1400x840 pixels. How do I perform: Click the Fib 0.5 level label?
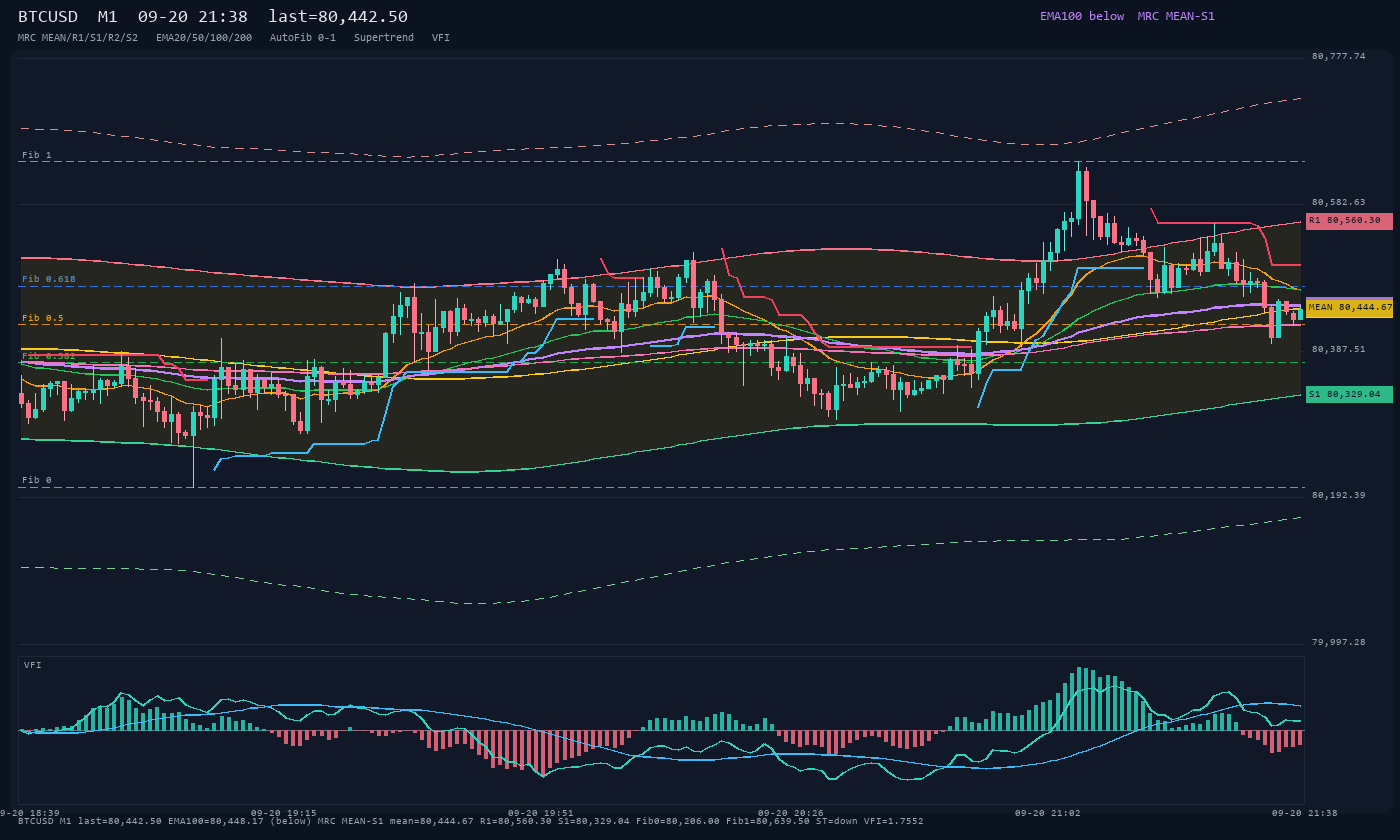click(43, 318)
